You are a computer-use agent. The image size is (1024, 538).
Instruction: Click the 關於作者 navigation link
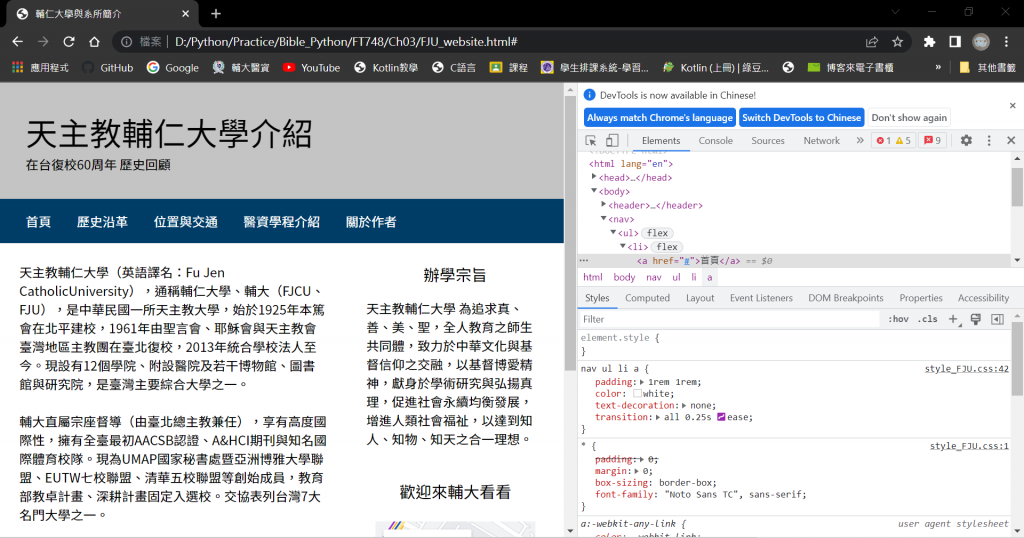(x=371, y=222)
